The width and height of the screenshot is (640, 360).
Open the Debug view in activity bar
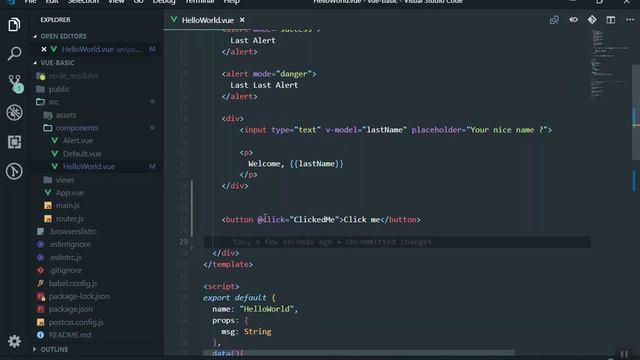point(14,113)
